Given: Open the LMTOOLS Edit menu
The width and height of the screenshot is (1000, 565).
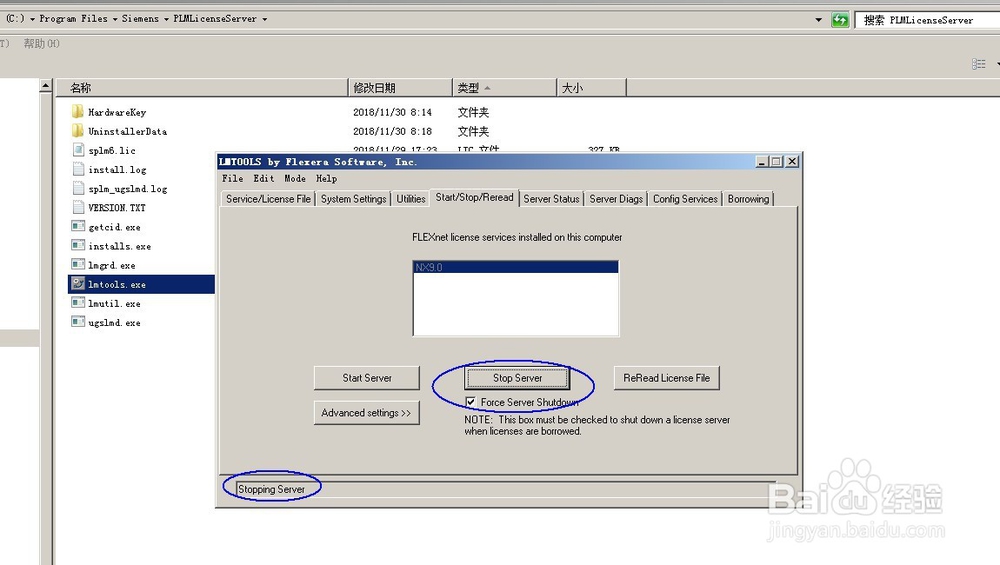Looking at the screenshot, I should 263,179.
